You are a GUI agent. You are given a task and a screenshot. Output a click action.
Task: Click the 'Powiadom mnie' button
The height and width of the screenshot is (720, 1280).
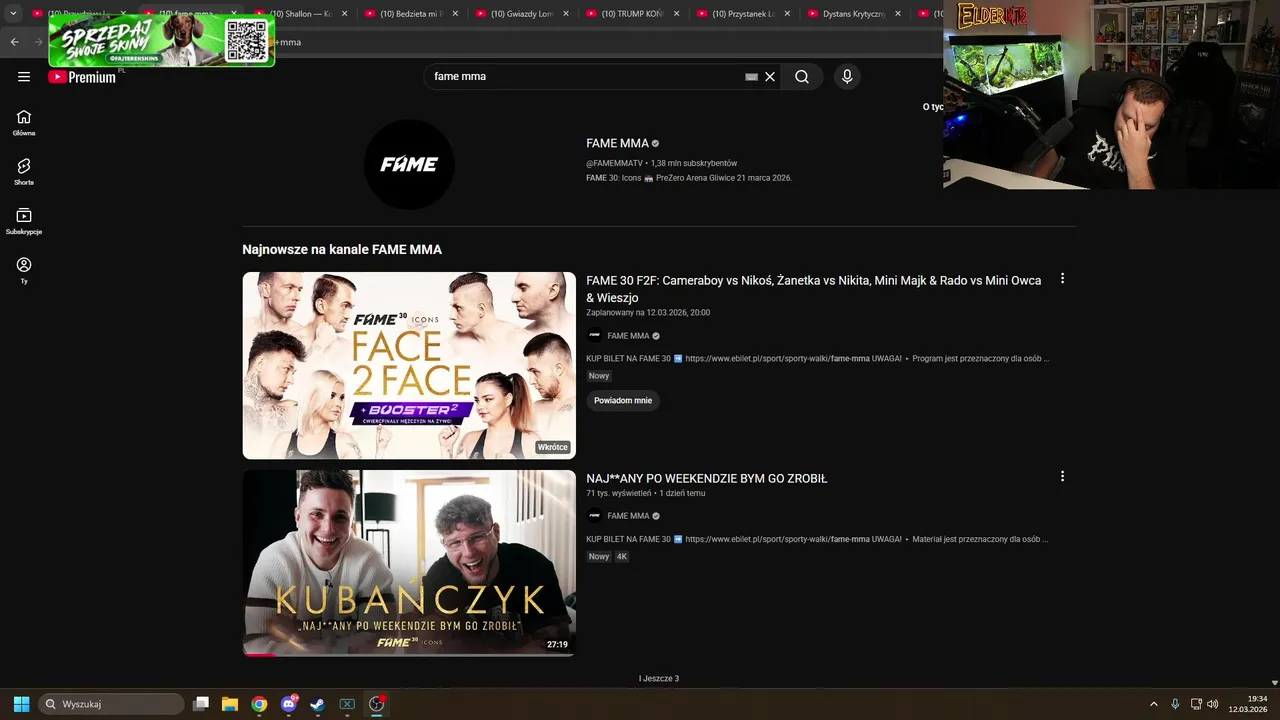(623, 400)
